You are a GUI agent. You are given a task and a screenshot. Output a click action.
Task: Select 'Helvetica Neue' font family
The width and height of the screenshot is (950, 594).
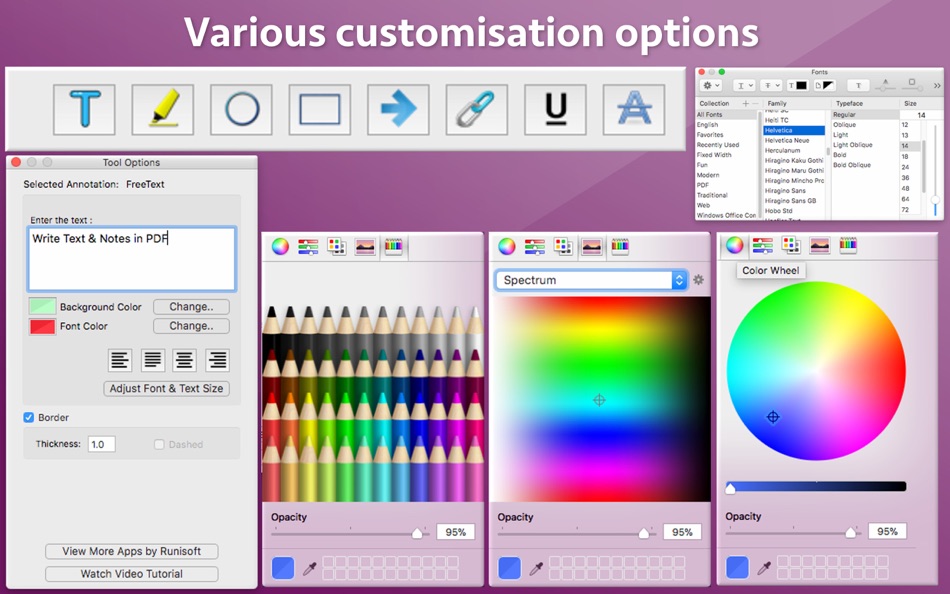787,140
